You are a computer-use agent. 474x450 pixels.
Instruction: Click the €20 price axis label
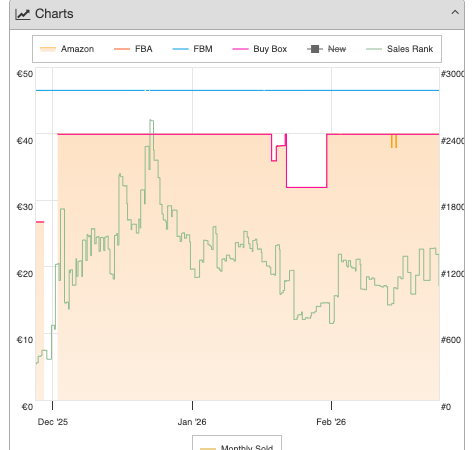25,274
